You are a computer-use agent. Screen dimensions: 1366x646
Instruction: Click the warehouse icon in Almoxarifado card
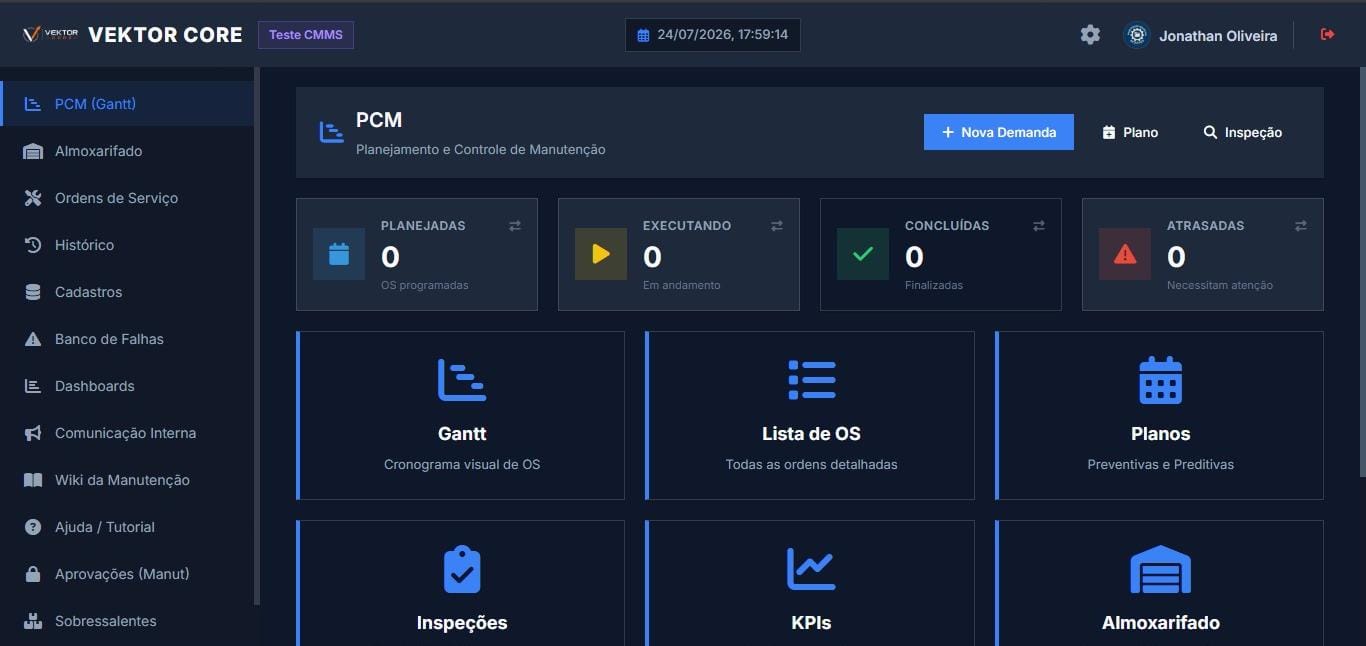pyautogui.click(x=1160, y=569)
